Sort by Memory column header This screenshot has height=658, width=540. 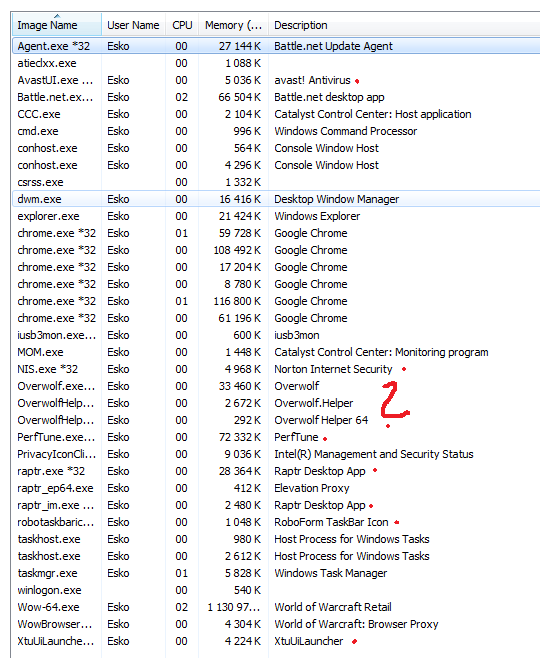[x=233, y=25]
